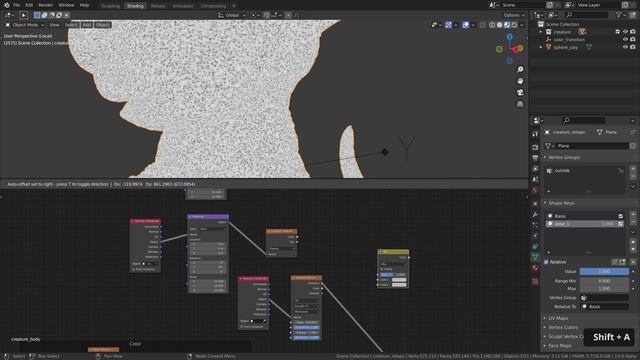Open the outliner filter dropdown
Screen dimensions: 640x360
621,15
